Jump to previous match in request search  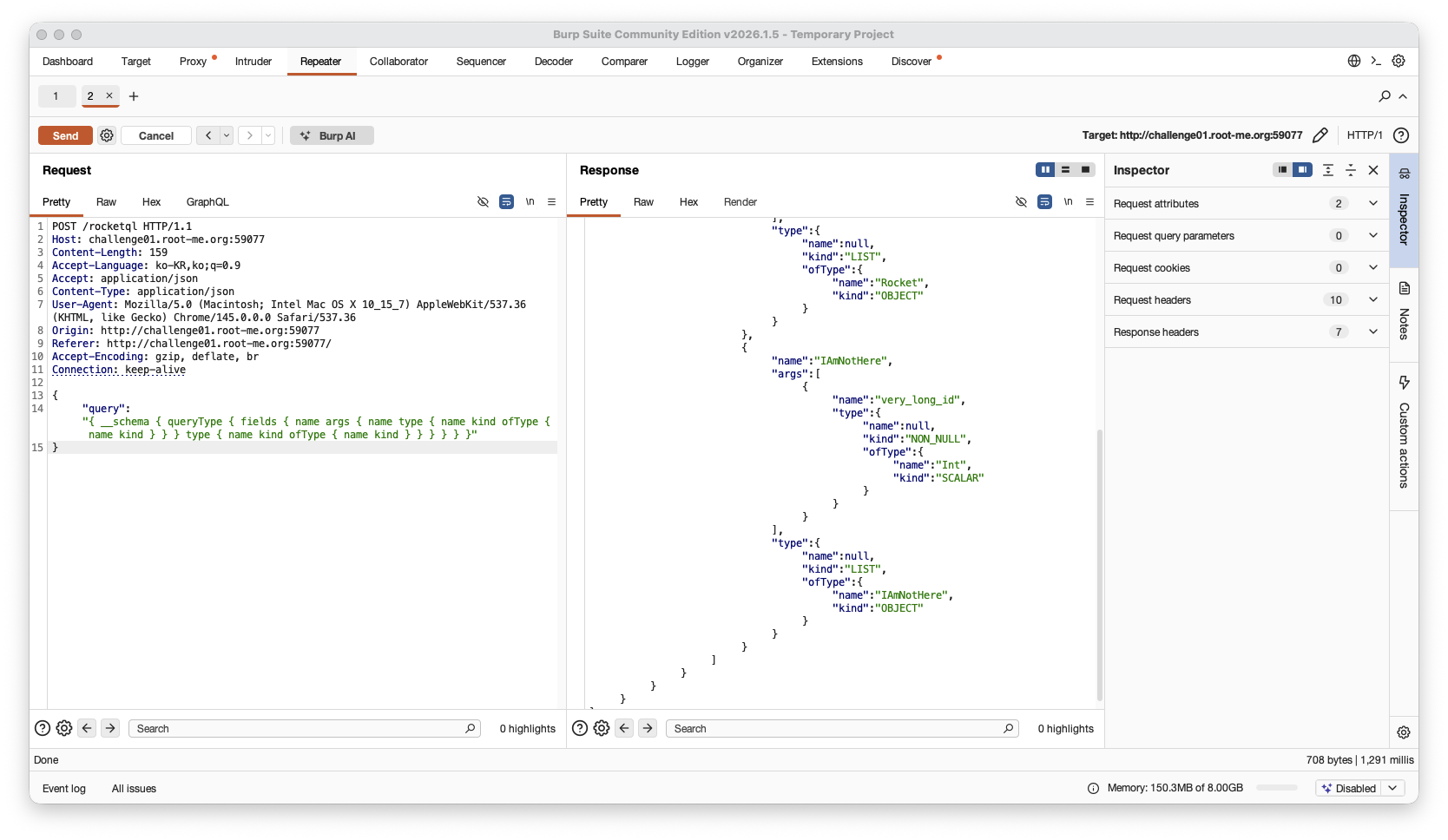(87, 728)
